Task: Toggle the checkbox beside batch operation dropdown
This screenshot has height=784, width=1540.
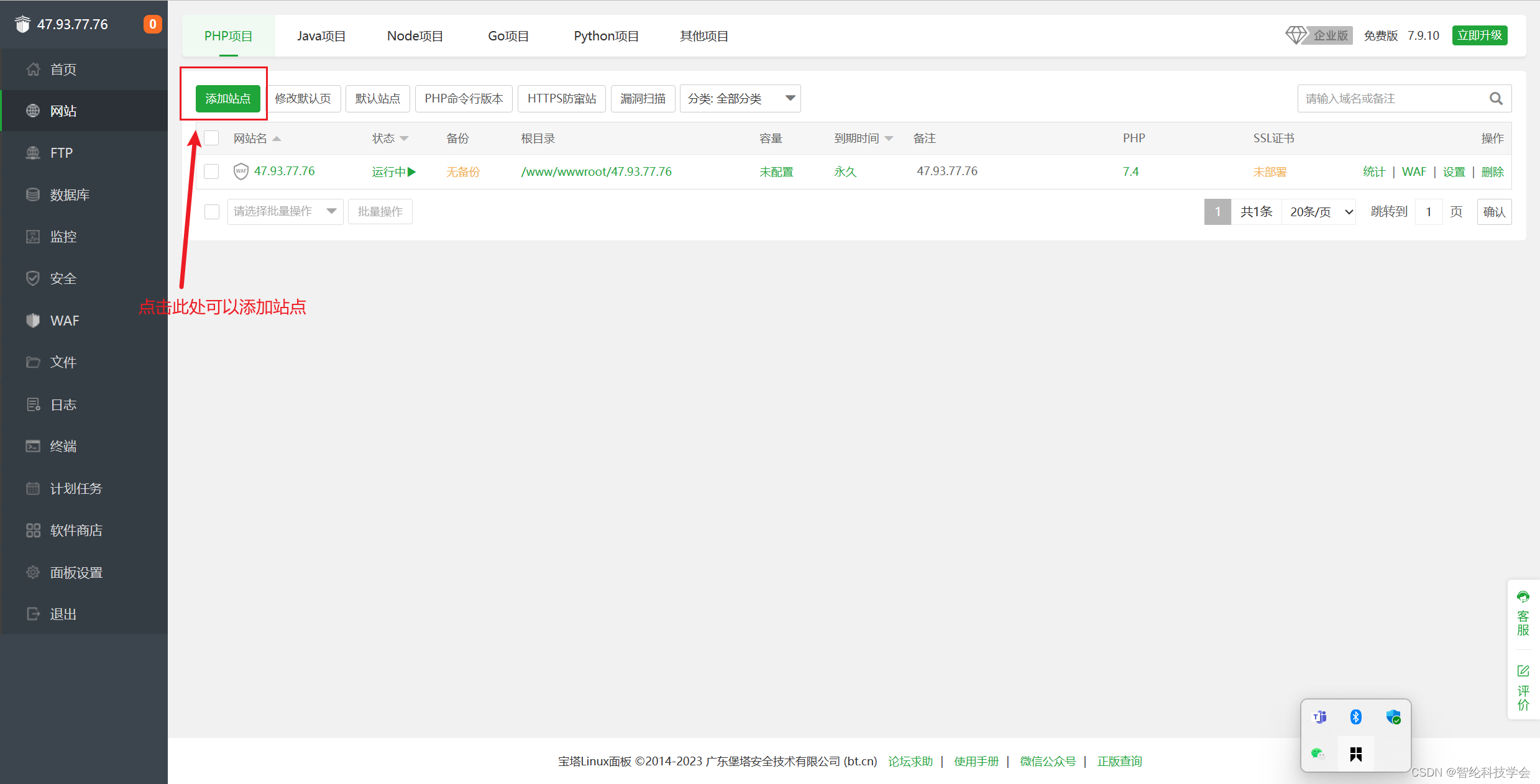Action: click(x=212, y=212)
